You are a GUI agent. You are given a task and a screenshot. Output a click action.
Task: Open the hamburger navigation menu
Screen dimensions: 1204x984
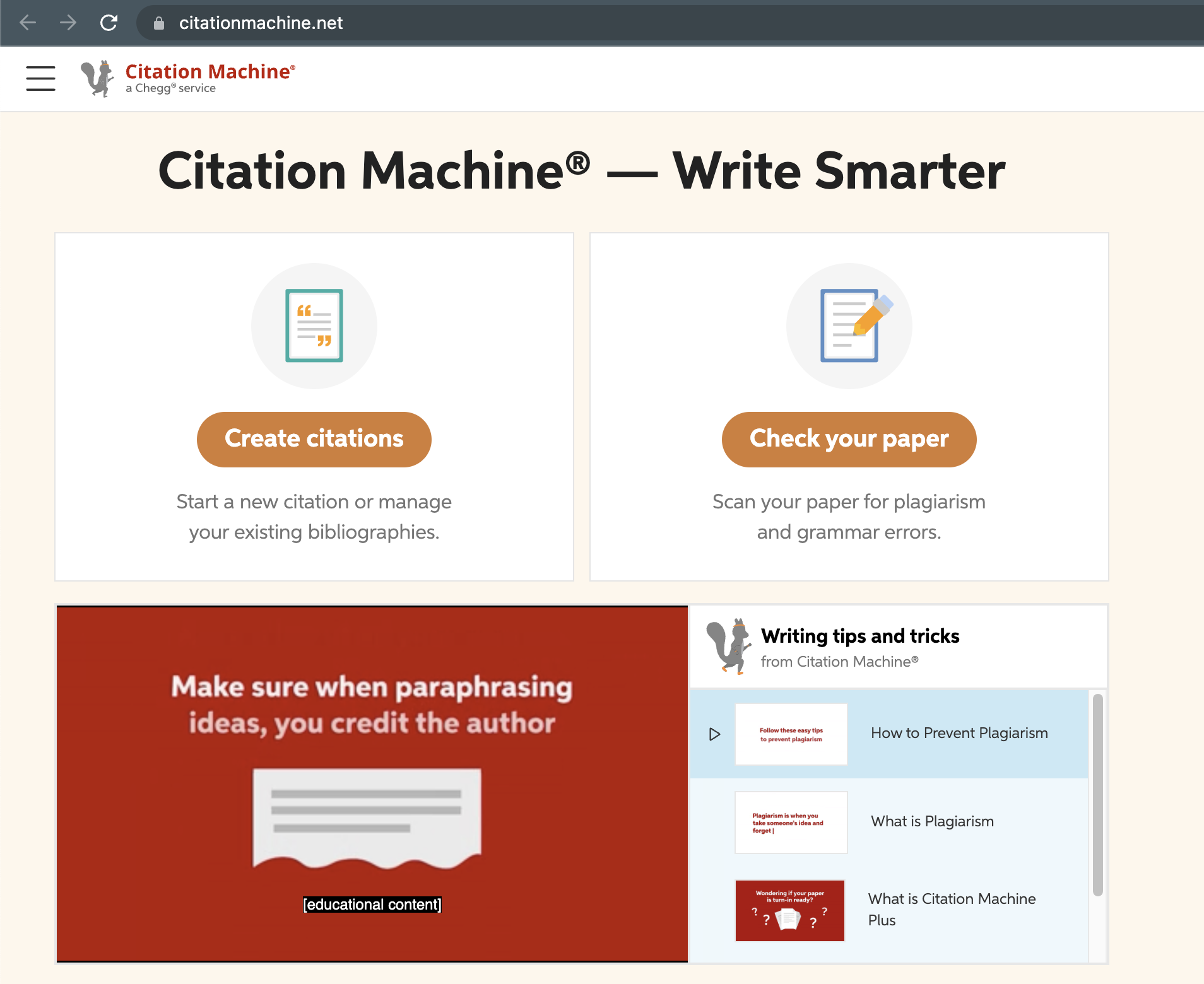(x=40, y=79)
